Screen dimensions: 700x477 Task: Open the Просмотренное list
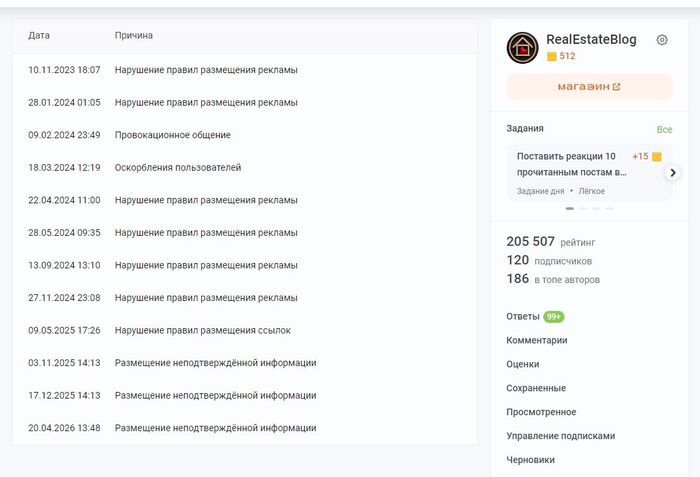541,412
